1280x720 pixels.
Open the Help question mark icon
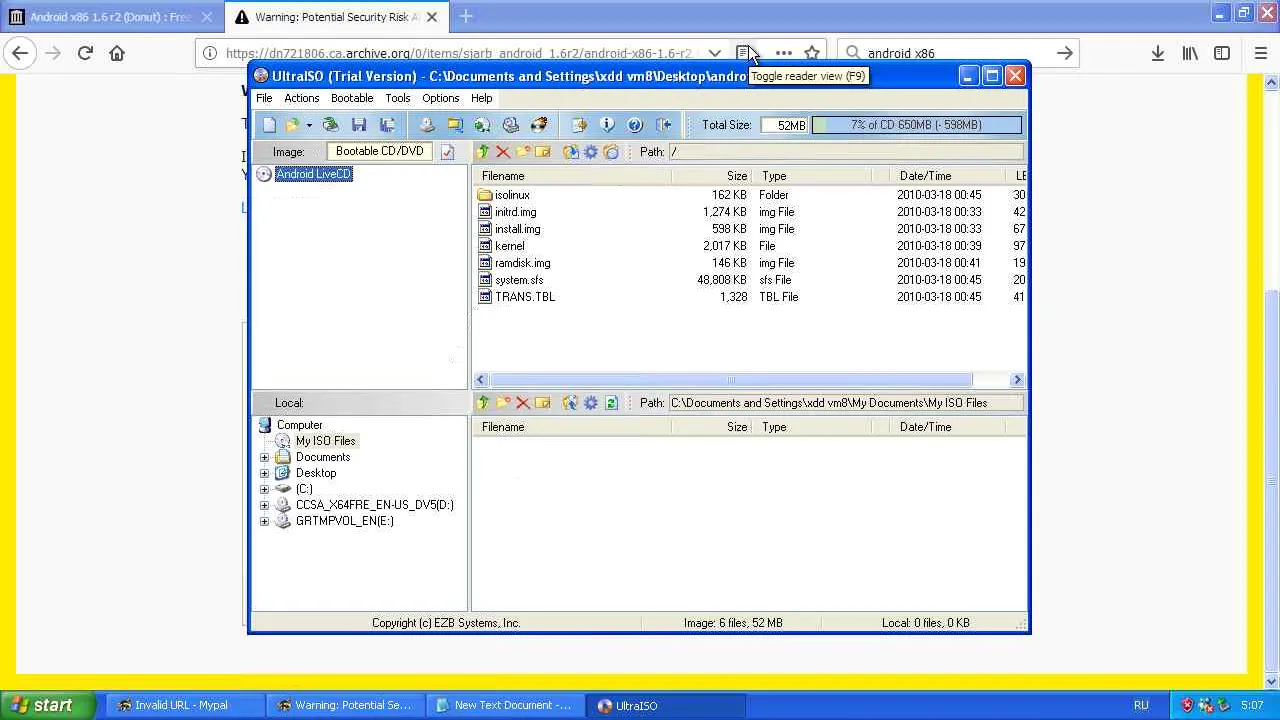coord(635,125)
